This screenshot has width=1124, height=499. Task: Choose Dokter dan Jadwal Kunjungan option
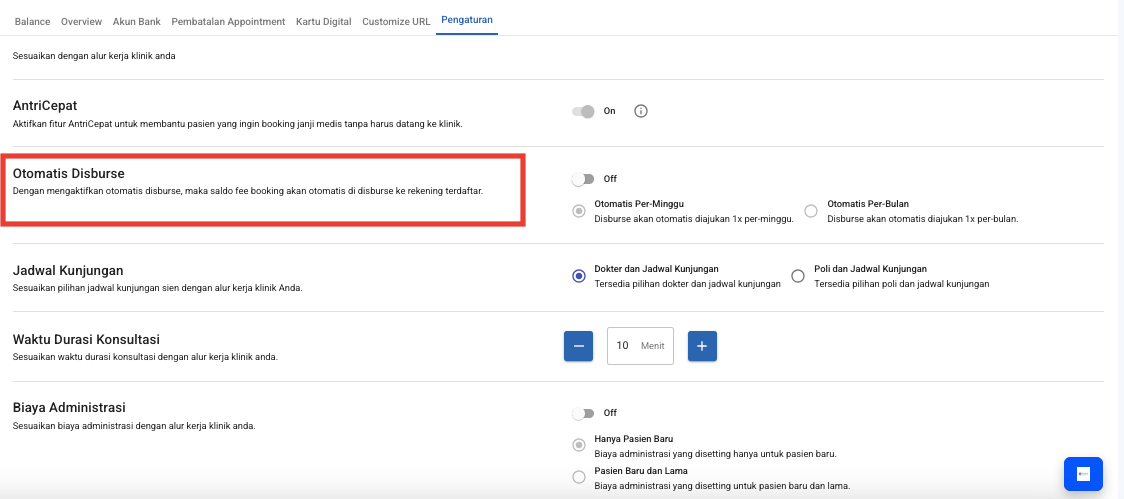point(579,276)
